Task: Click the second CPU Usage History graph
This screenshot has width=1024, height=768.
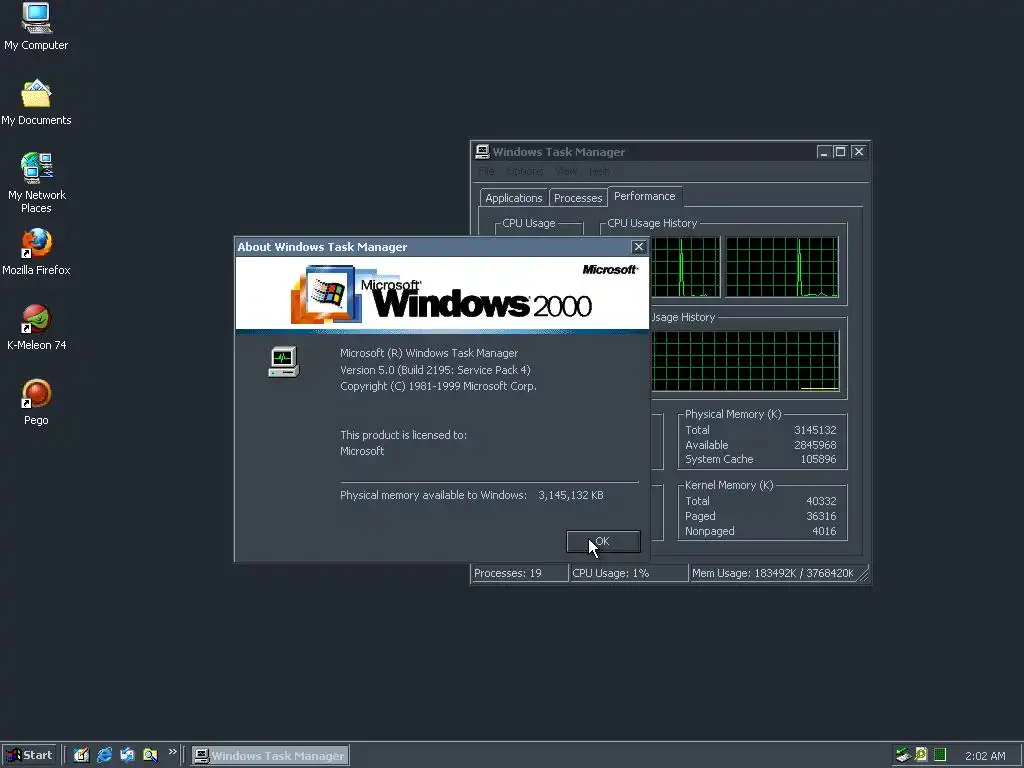Action: (782, 267)
